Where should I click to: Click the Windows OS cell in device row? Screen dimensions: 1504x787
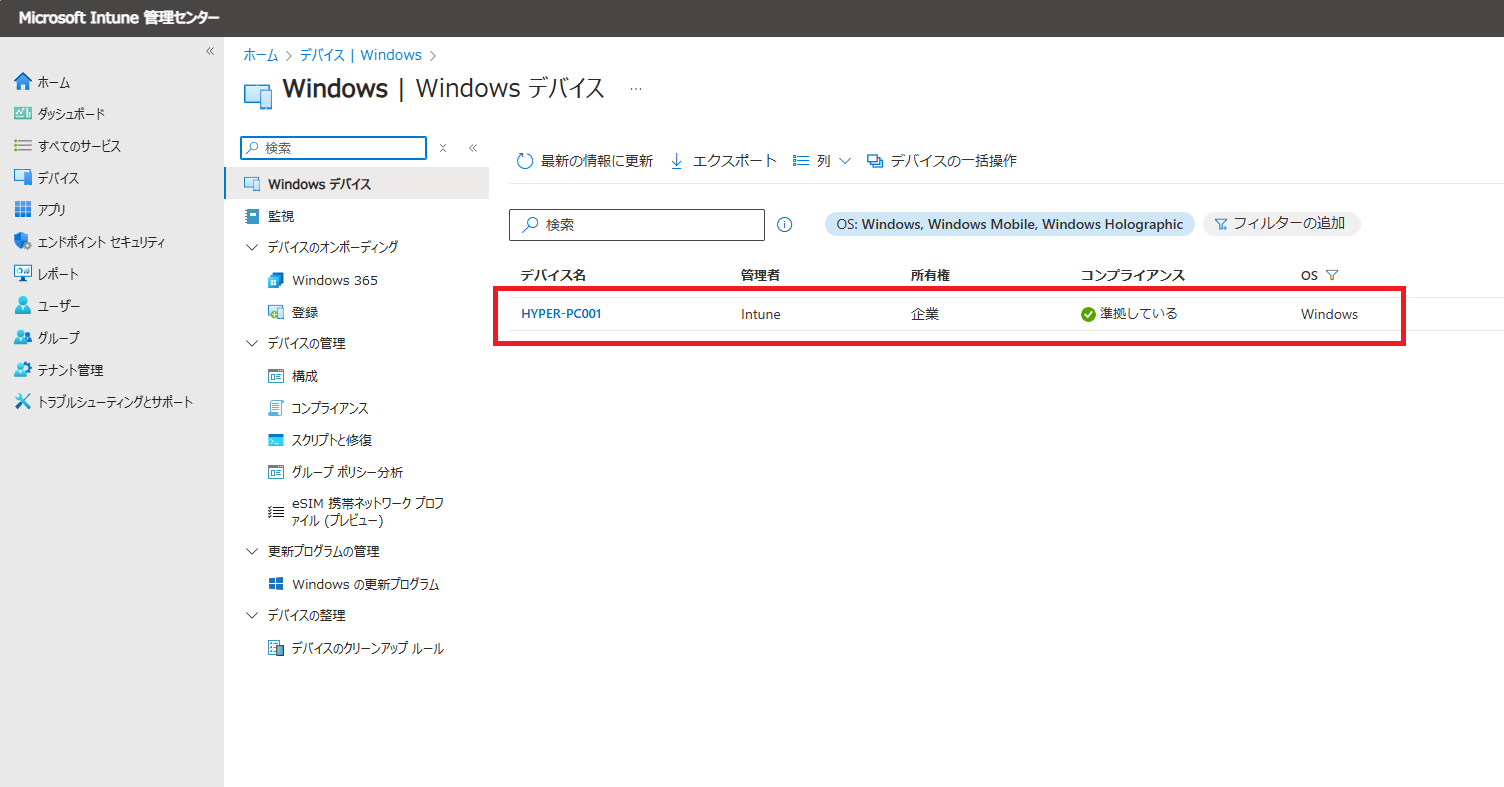(x=1329, y=314)
